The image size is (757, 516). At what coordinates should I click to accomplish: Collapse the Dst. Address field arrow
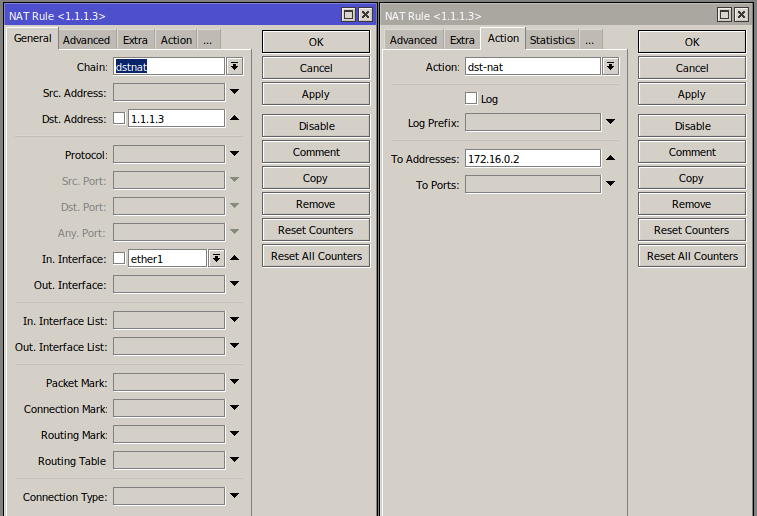235,118
